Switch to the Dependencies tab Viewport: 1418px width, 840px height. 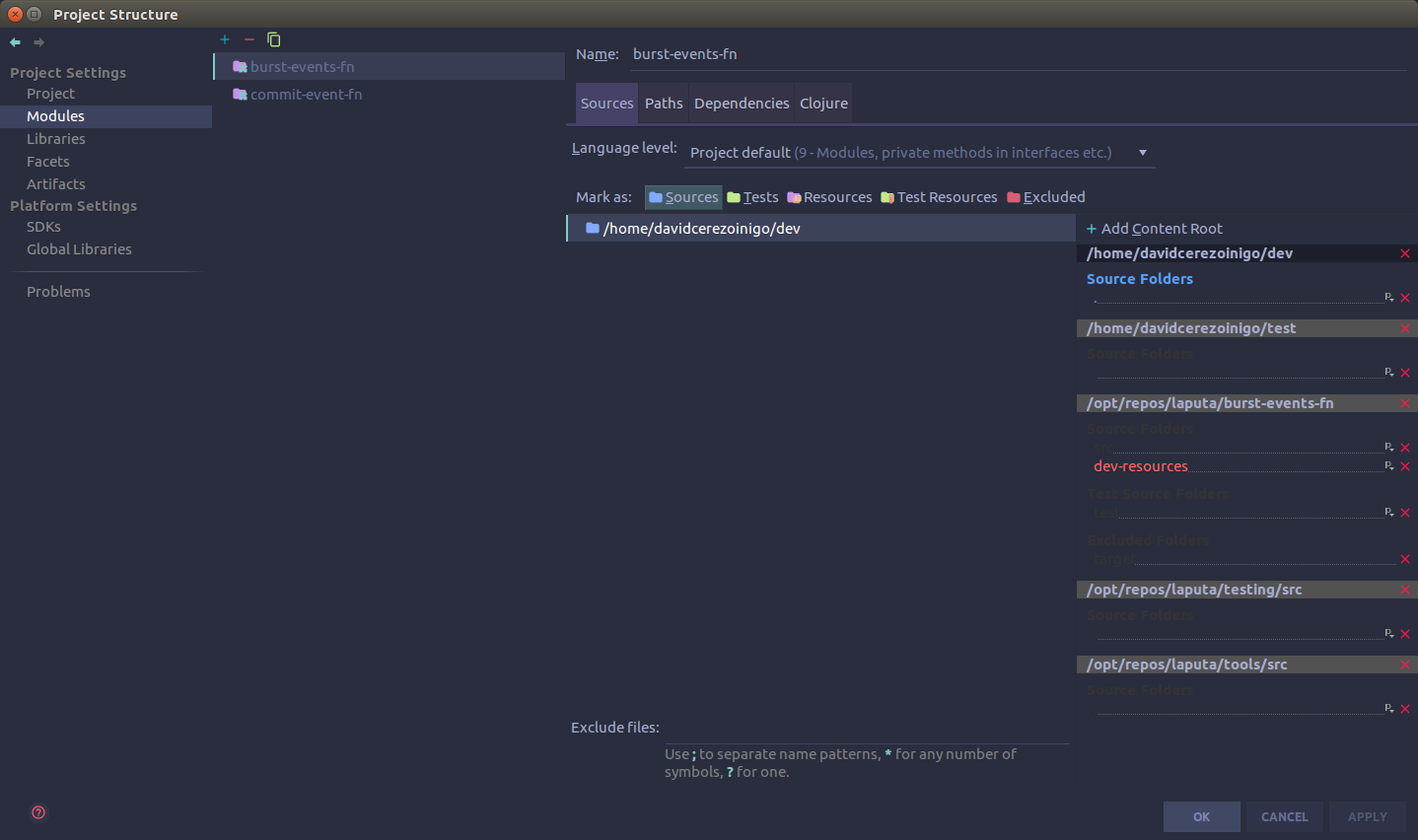coord(741,103)
